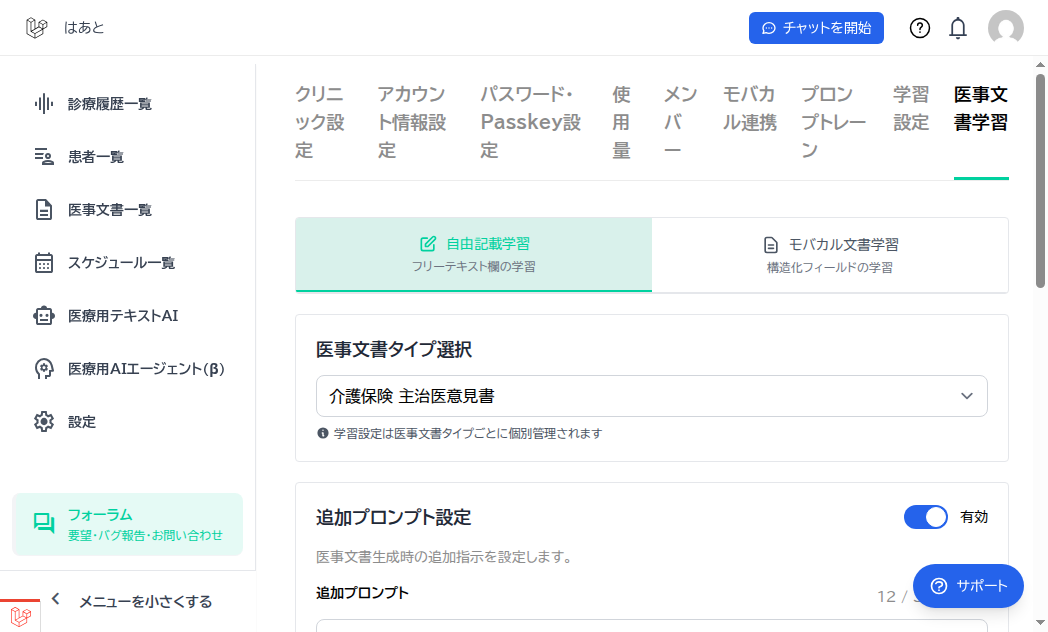Screen dimensions: 1048x632
Task: Click the サポート floating button
Action: pyautogui.click(x=968, y=586)
